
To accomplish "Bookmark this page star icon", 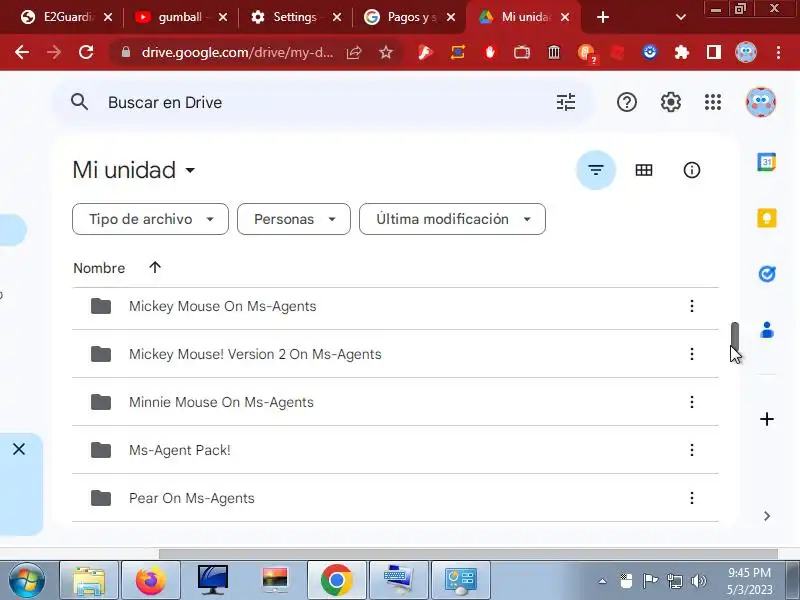I will point(386,52).
